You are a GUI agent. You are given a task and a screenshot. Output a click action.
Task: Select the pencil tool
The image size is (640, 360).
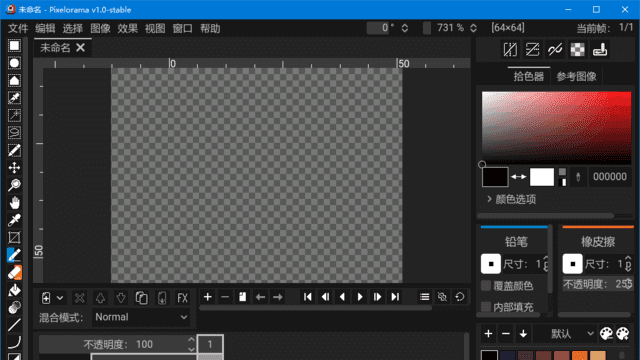pos(14,255)
